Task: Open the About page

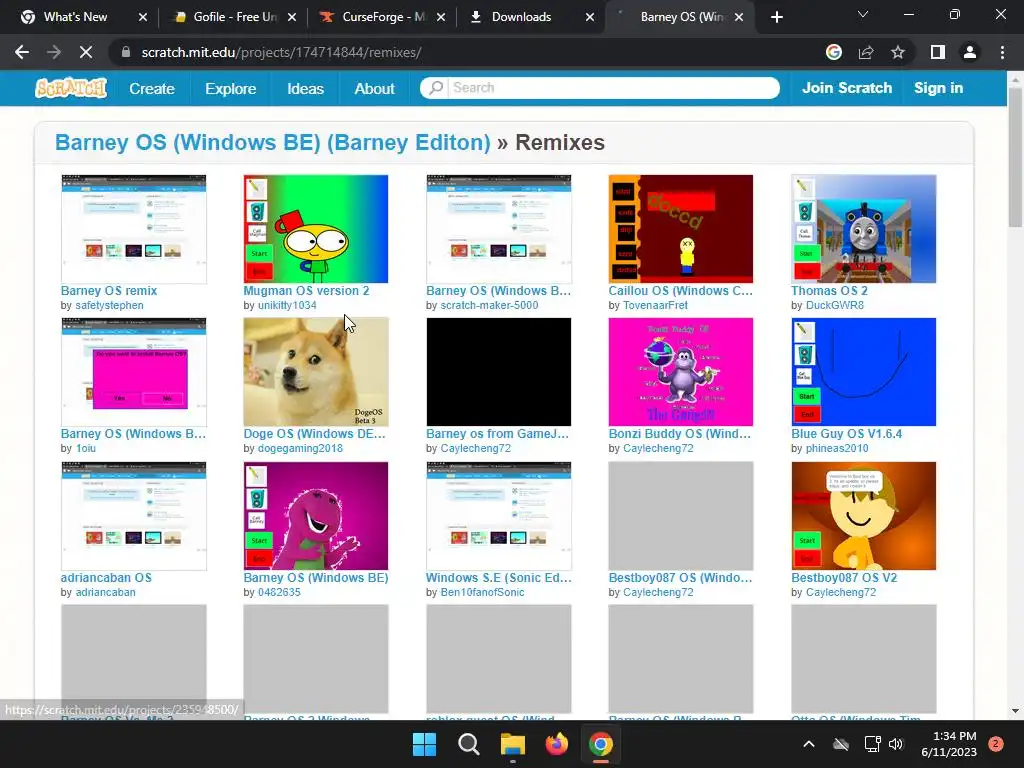Action: [x=374, y=88]
